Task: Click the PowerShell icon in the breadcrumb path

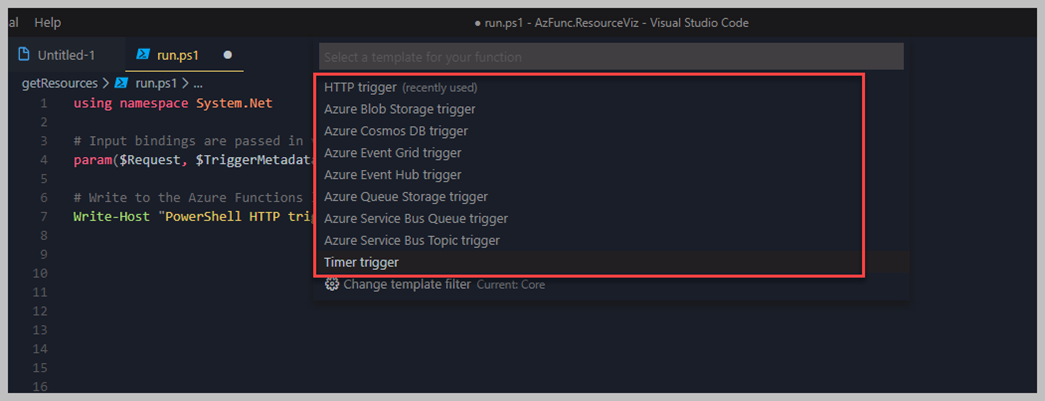Action: 121,83
